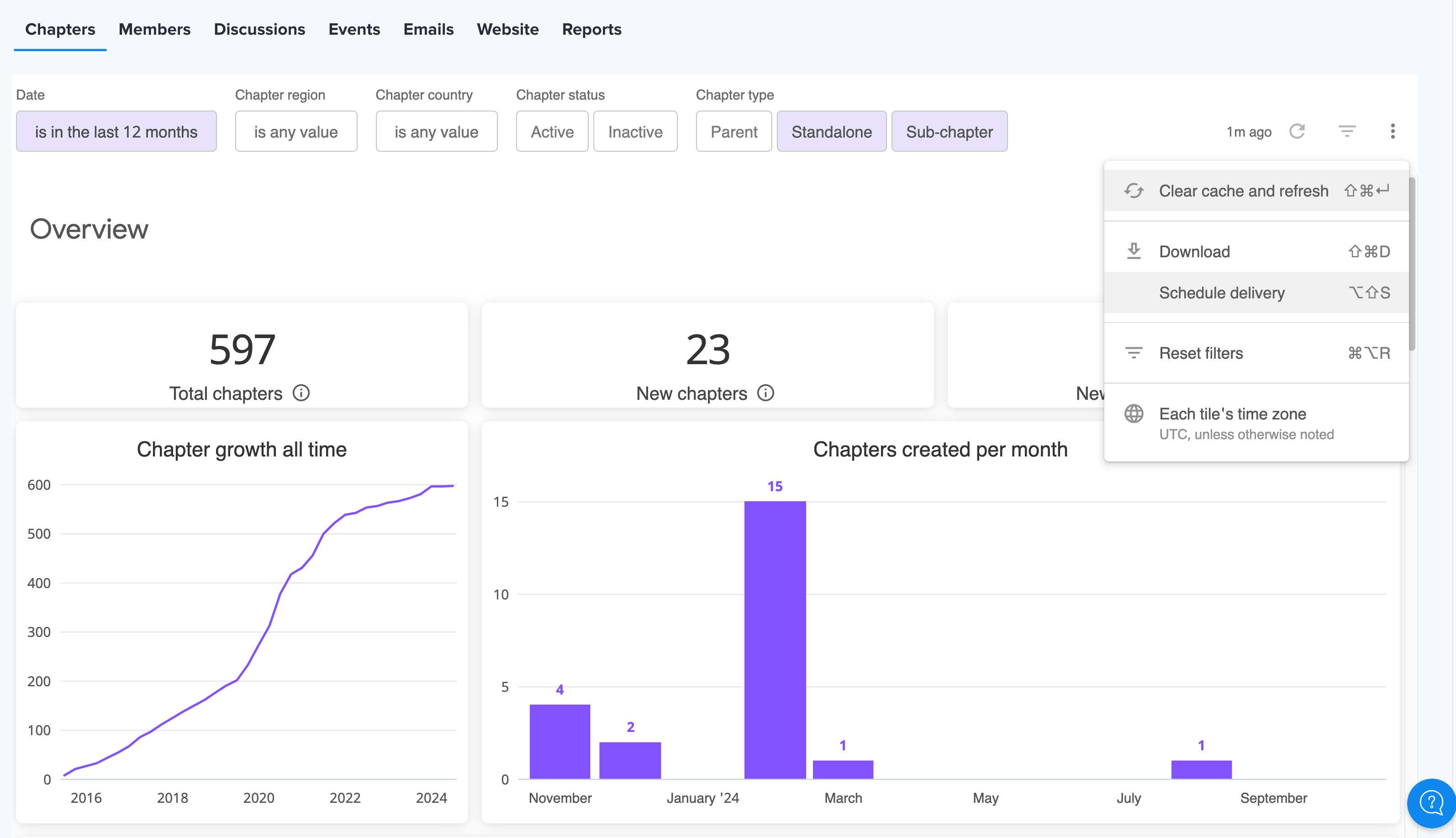Click the globe time zone icon
The image size is (1456, 838).
1133,414
